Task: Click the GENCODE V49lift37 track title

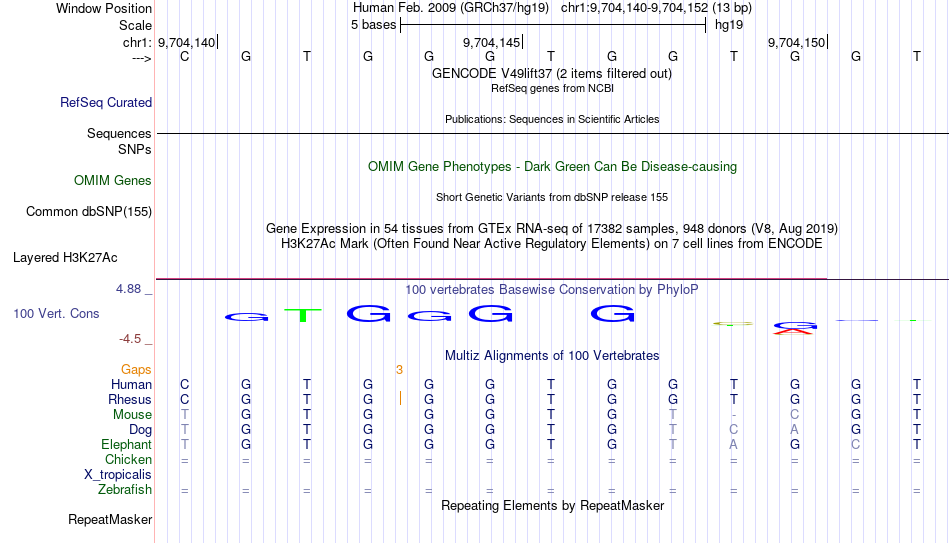Action: click(x=552, y=73)
